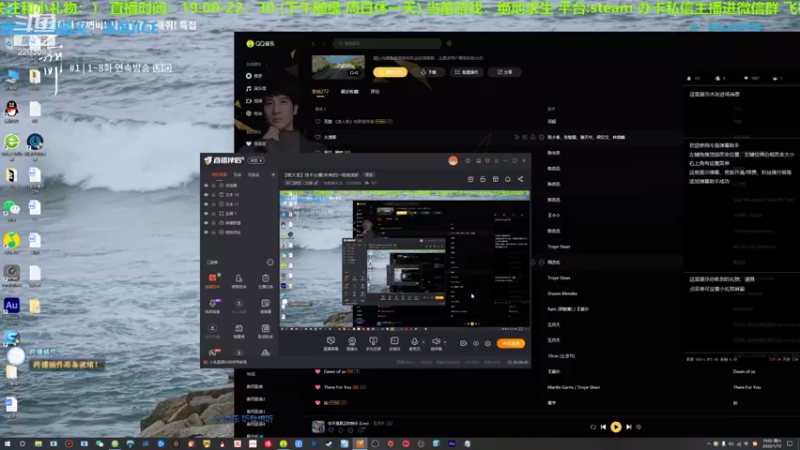Open microphone dropdown arrow in streaming toolbar
This screenshot has height=450, width=800.
(x=423, y=342)
